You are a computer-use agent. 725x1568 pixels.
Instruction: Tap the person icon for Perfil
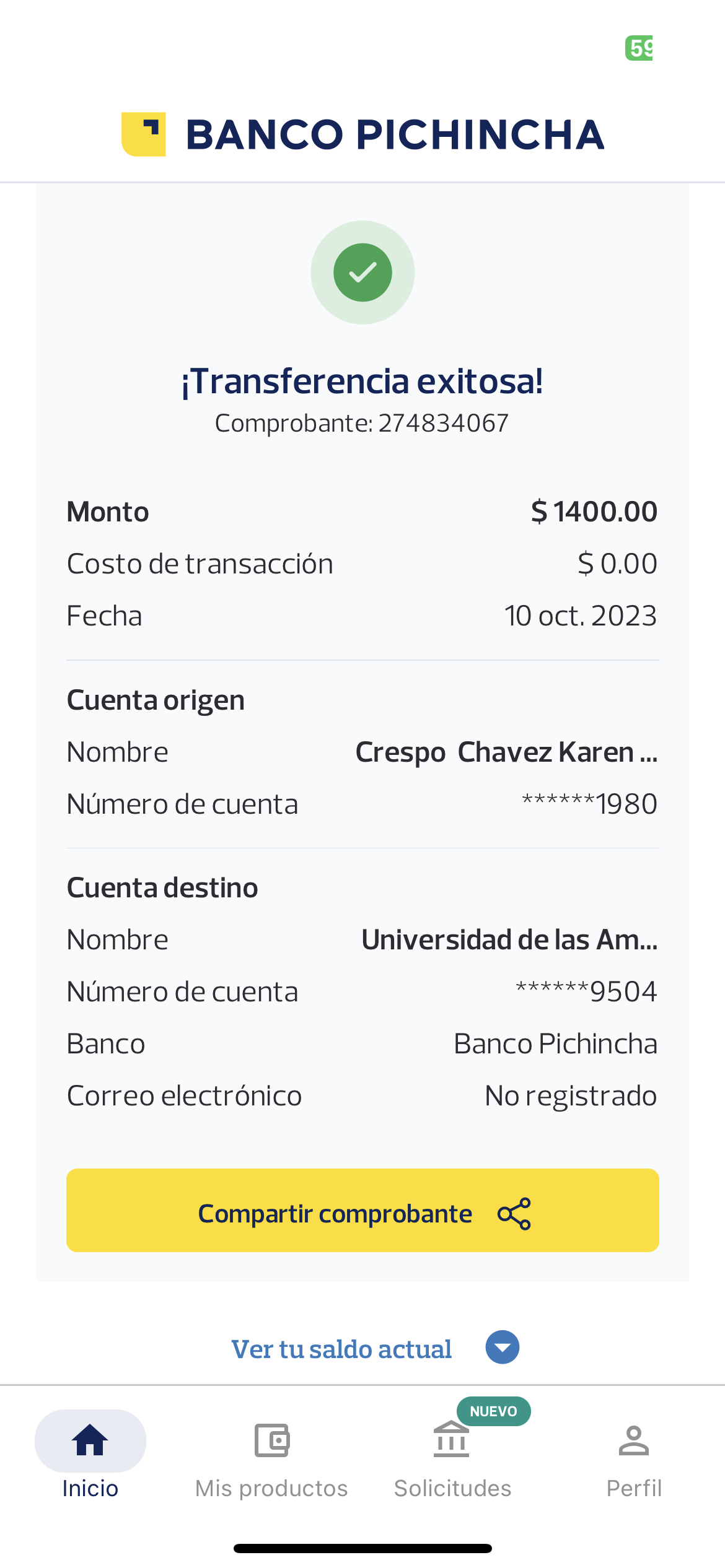click(633, 1440)
